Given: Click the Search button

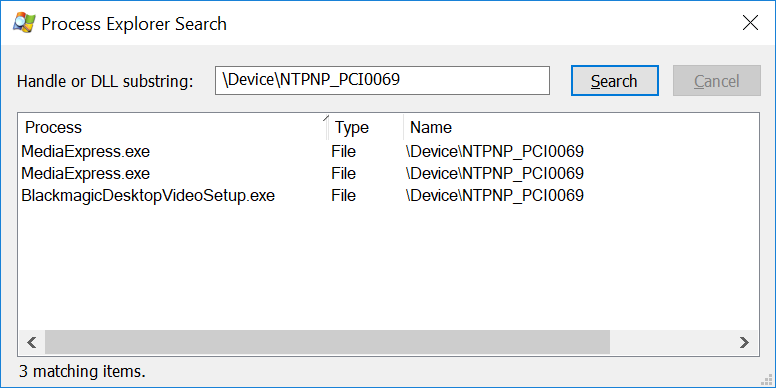Looking at the screenshot, I should click(615, 81).
